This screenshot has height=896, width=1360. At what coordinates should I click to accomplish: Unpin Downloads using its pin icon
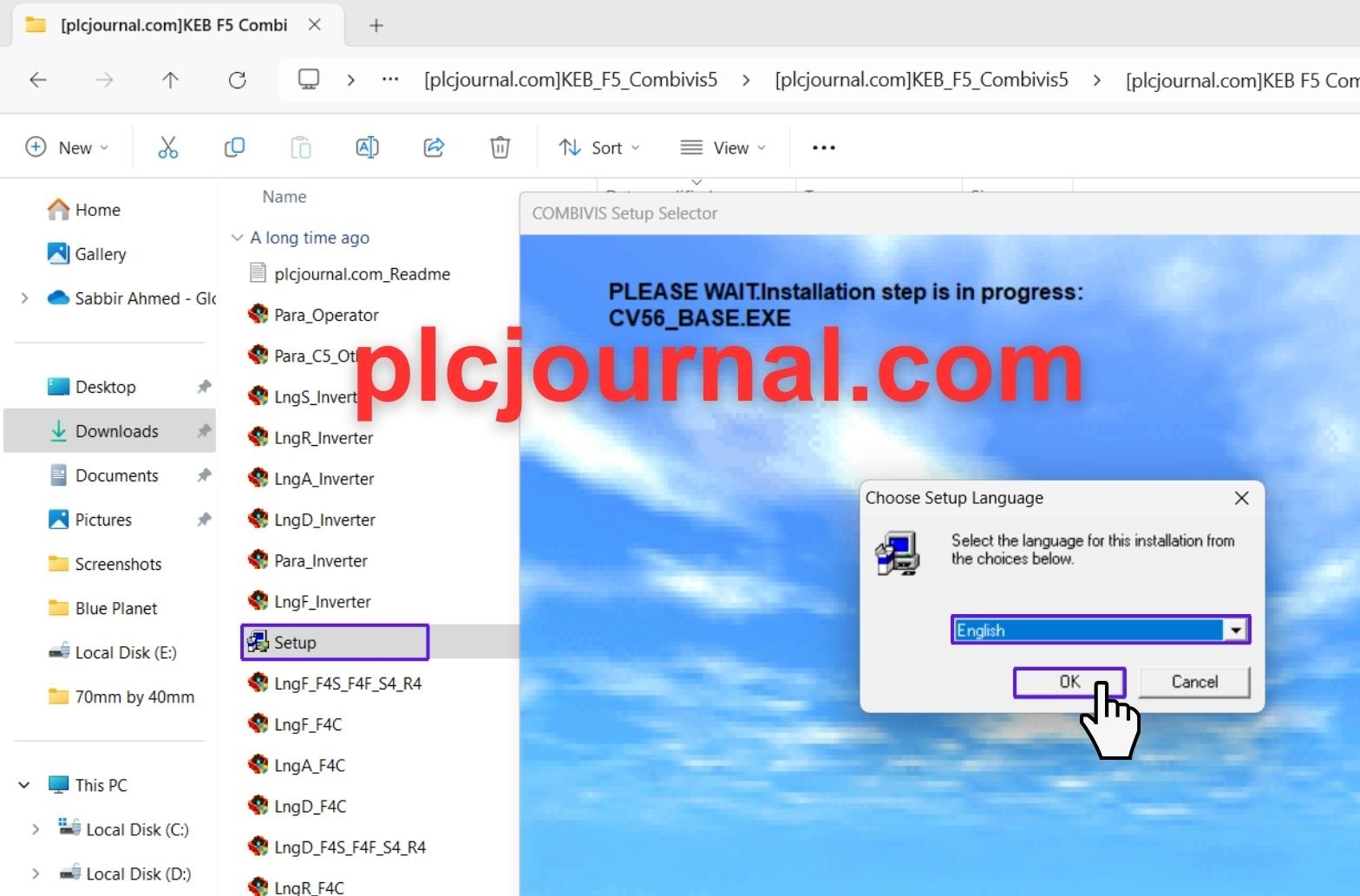coord(204,431)
